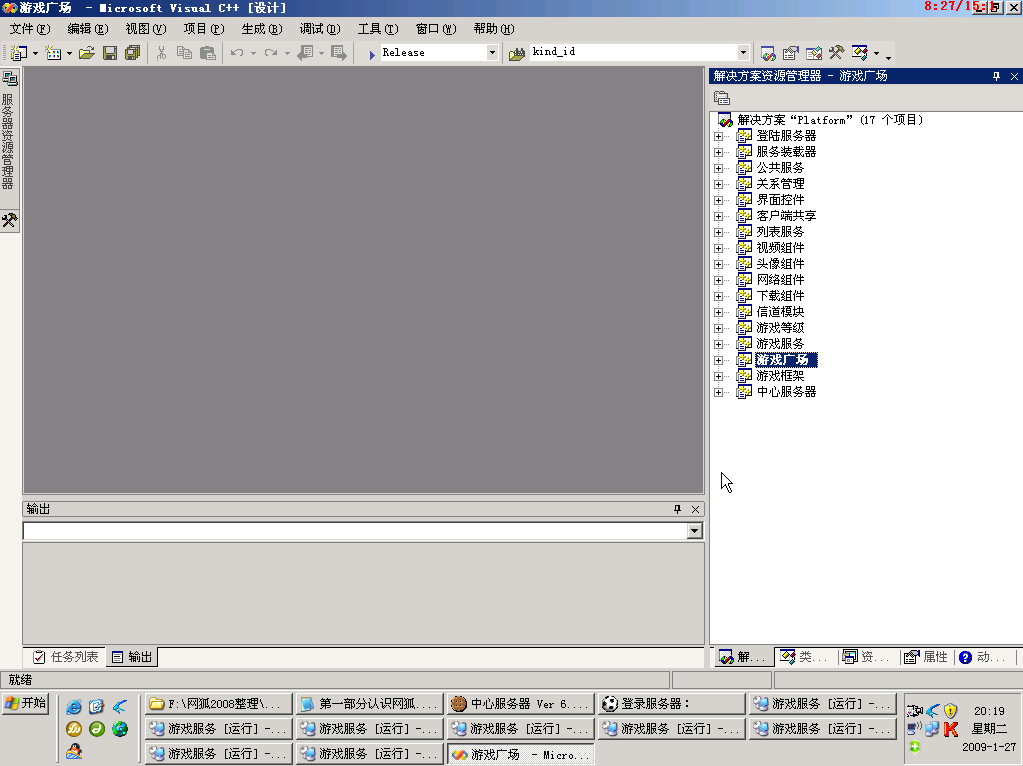Toggle the Output panel auto-hide pin
This screenshot has height=766, width=1023.
pos(677,509)
